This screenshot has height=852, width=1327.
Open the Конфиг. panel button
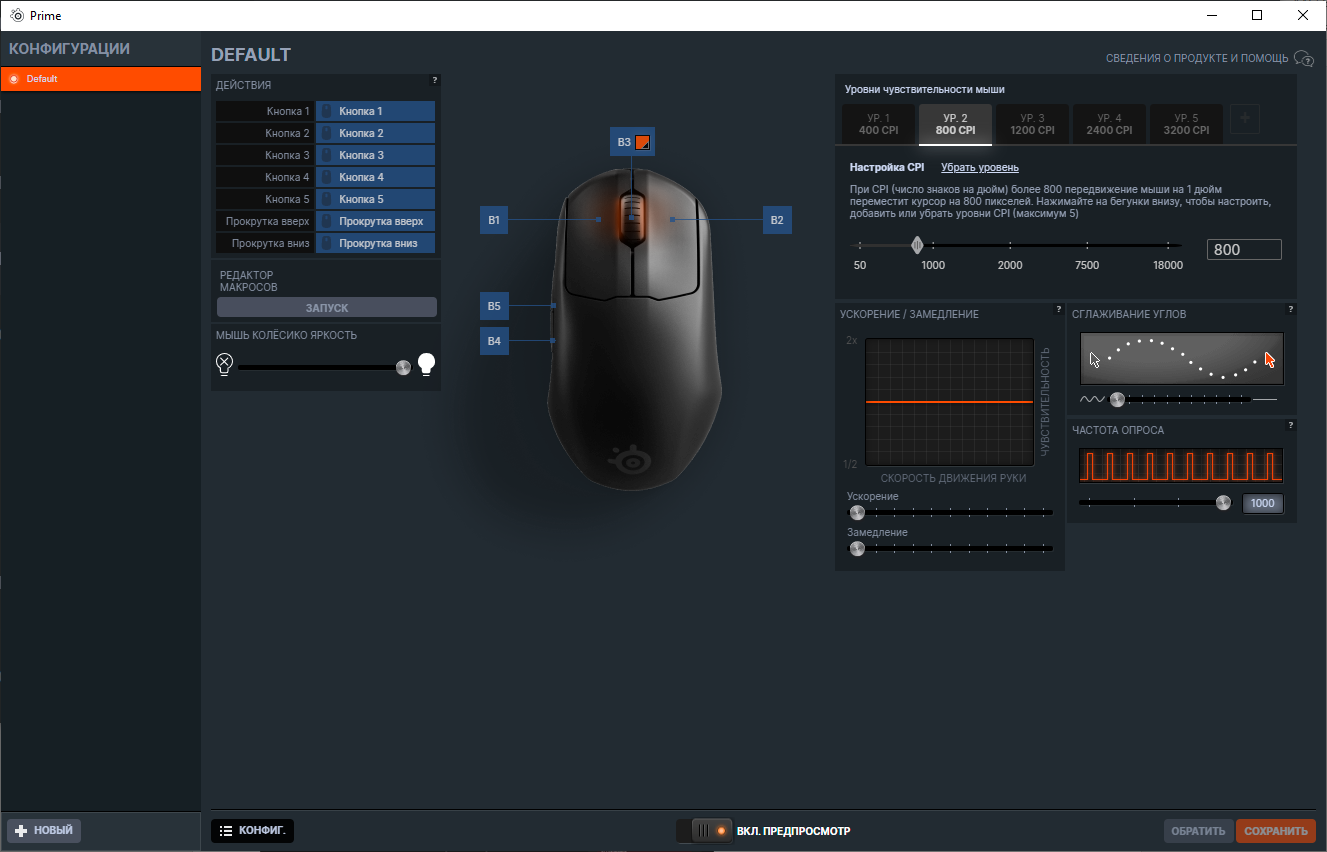click(252, 831)
